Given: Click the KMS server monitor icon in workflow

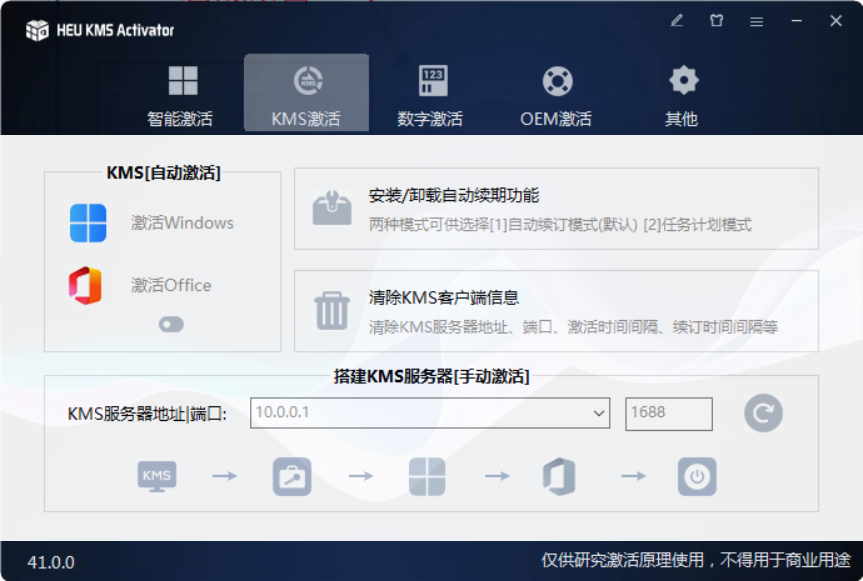Looking at the screenshot, I should (x=155, y=477).
